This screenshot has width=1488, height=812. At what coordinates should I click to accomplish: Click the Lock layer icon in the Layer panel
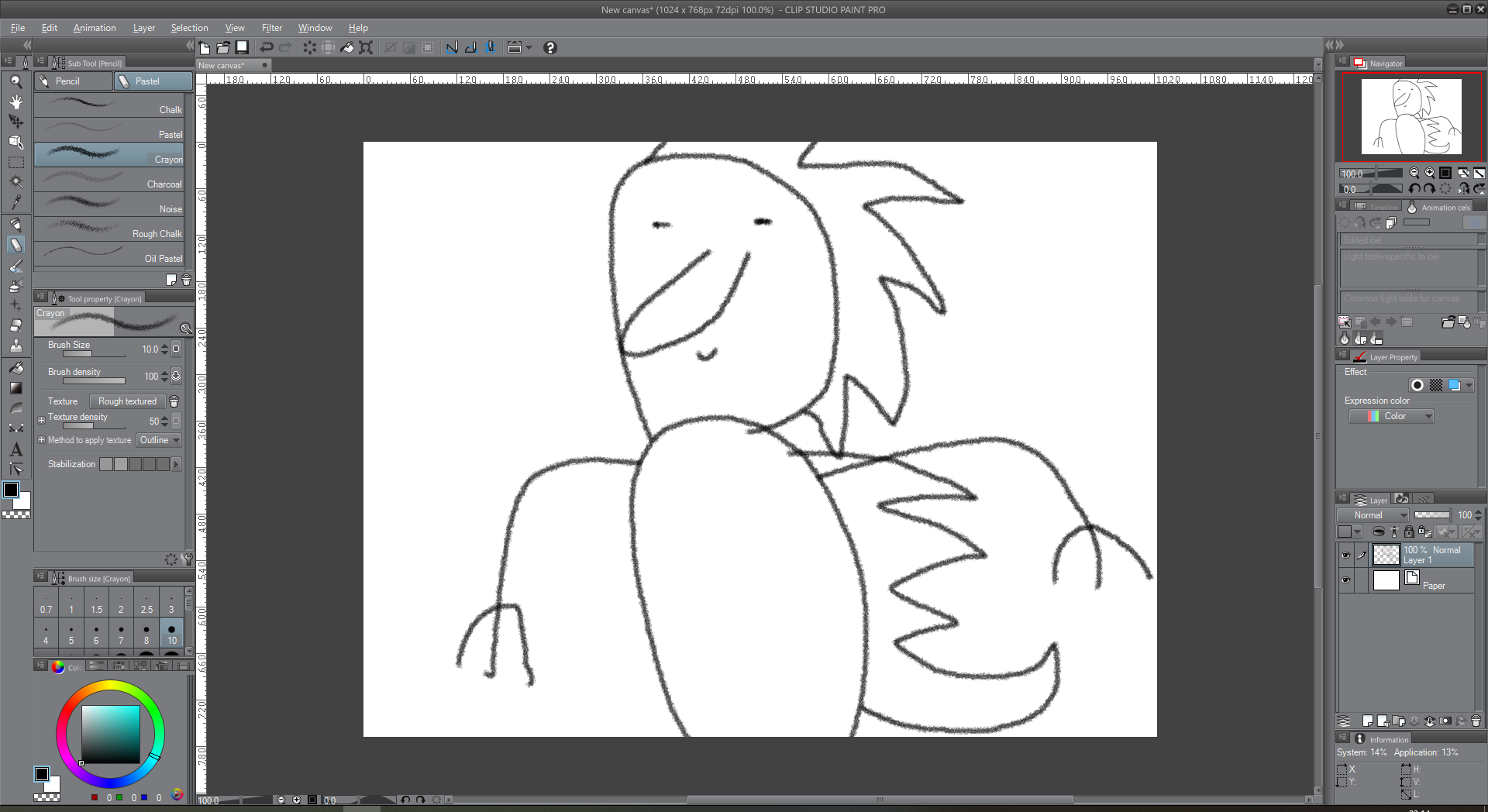[x=1409, y=532]
